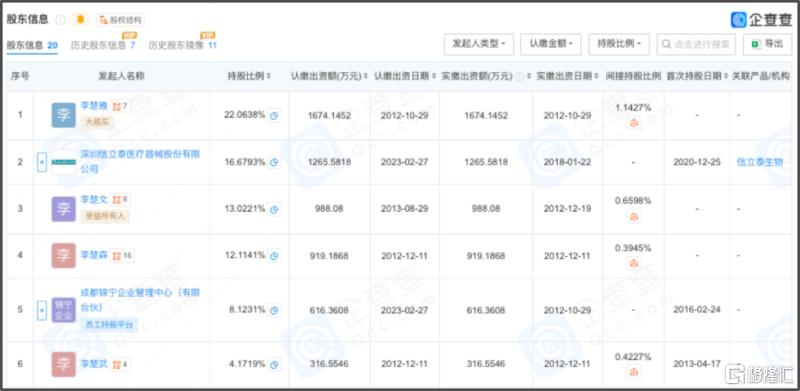The image size is (800, 391).
Task: Select the date 2016-02-24 cell
Action: coord(697,310)
